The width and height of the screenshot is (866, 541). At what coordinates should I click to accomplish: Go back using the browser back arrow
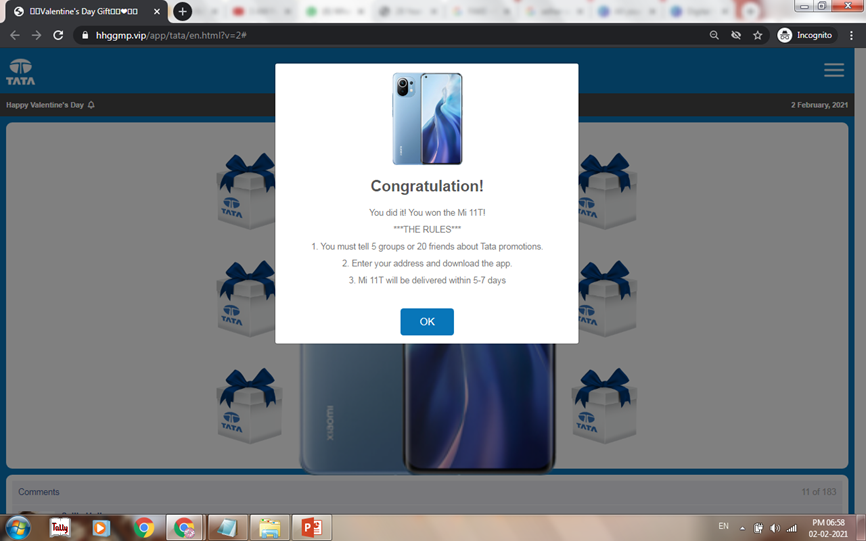point(15,35)
